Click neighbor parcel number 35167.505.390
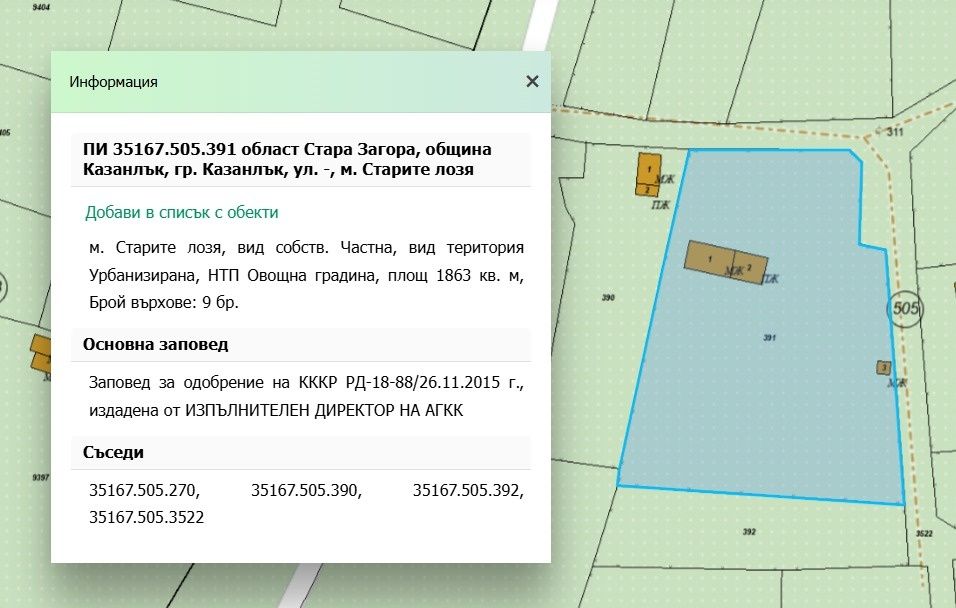 point(306,490)
